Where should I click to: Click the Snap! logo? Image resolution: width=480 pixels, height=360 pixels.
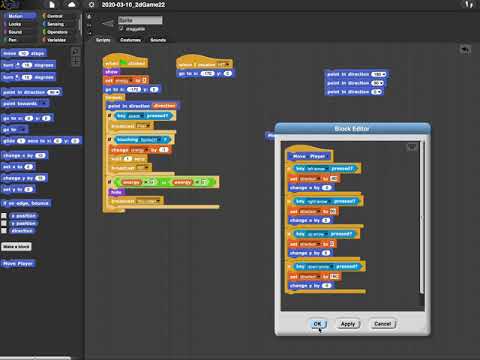click(x=10, y=4)
